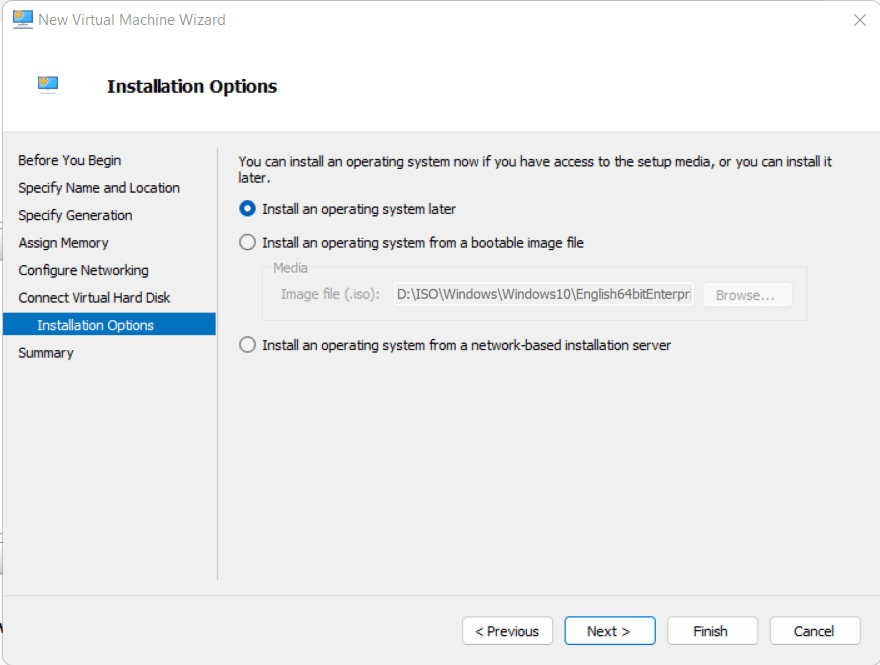Jump to the "Assign Memory" step

click(63, 242)
